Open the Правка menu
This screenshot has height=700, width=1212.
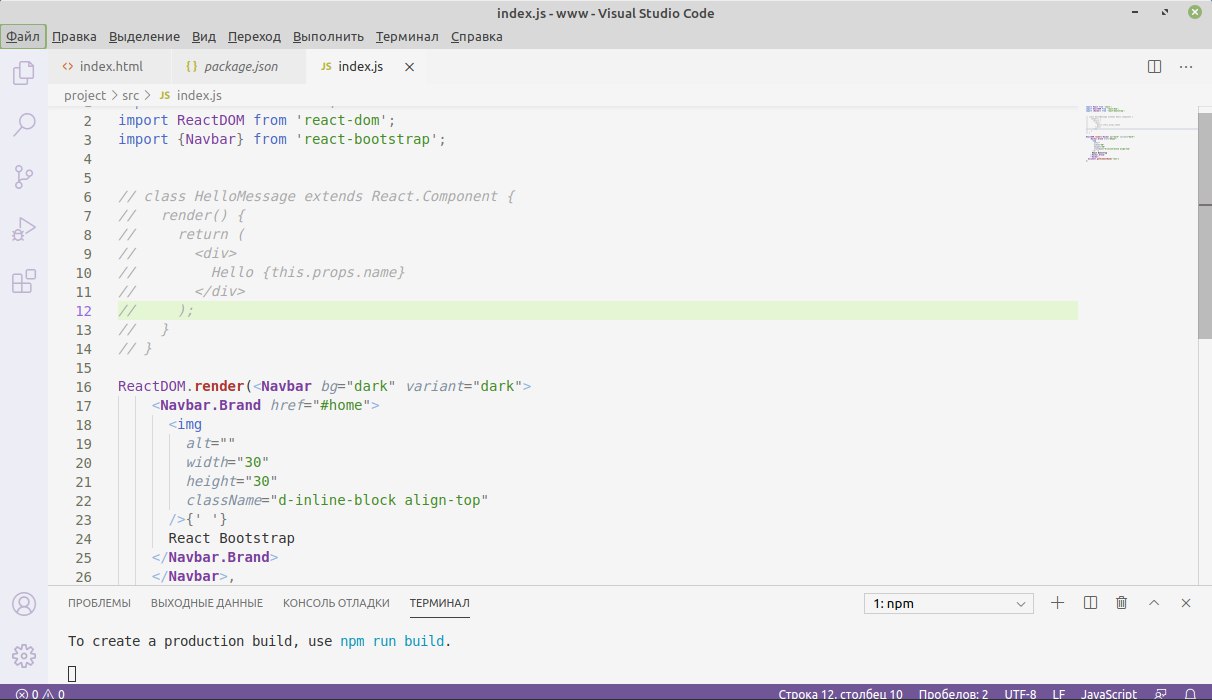74,37
